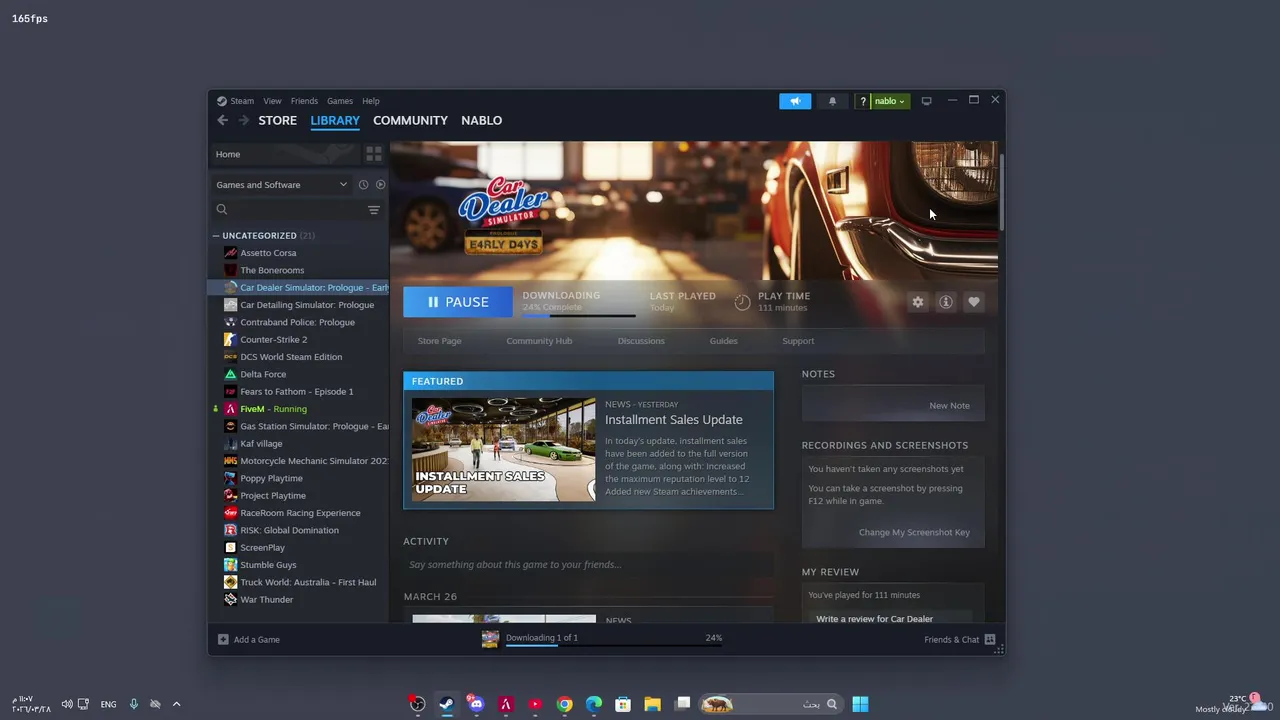
Task: Open the NABLO profile tab
Action: click(x=482, y=120)
